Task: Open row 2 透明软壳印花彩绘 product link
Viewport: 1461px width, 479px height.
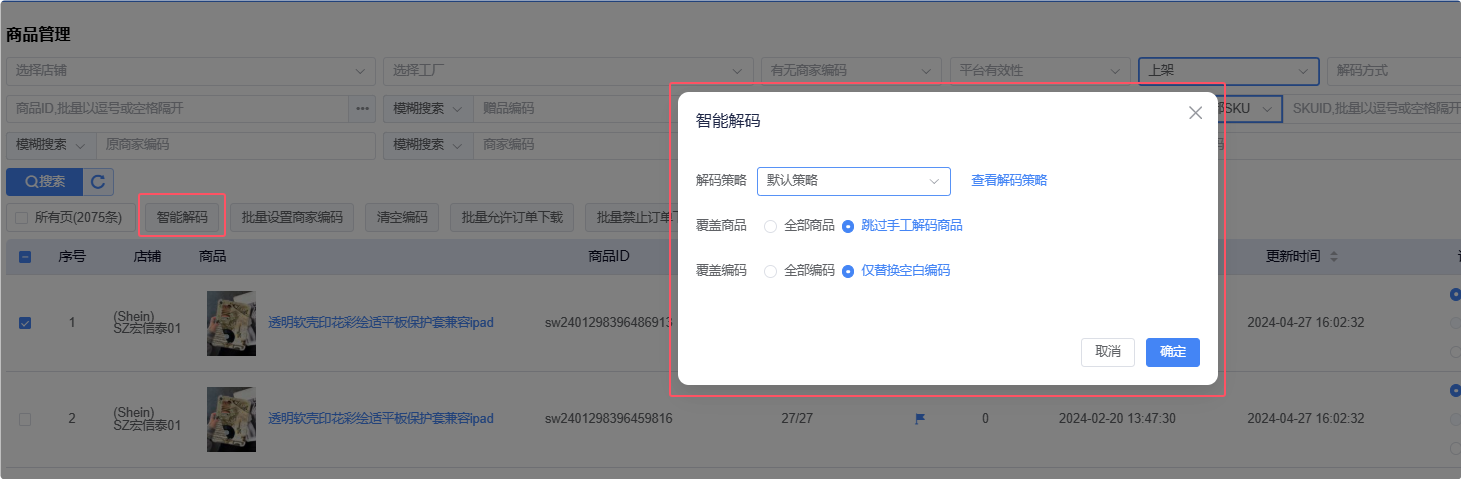Action: (x=381, y=419)
